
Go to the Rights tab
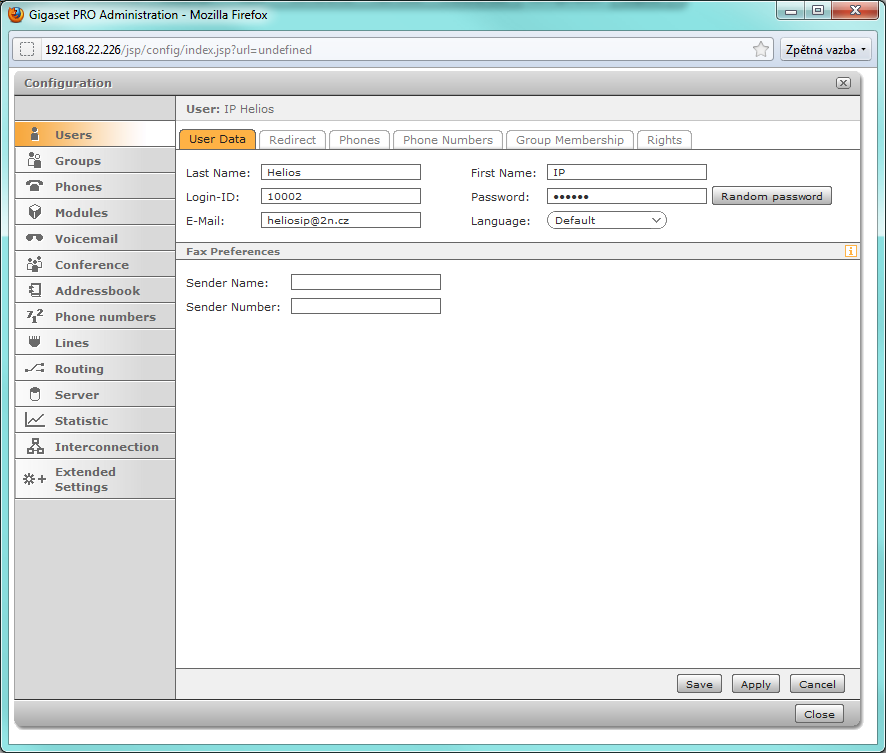point(664,140)
